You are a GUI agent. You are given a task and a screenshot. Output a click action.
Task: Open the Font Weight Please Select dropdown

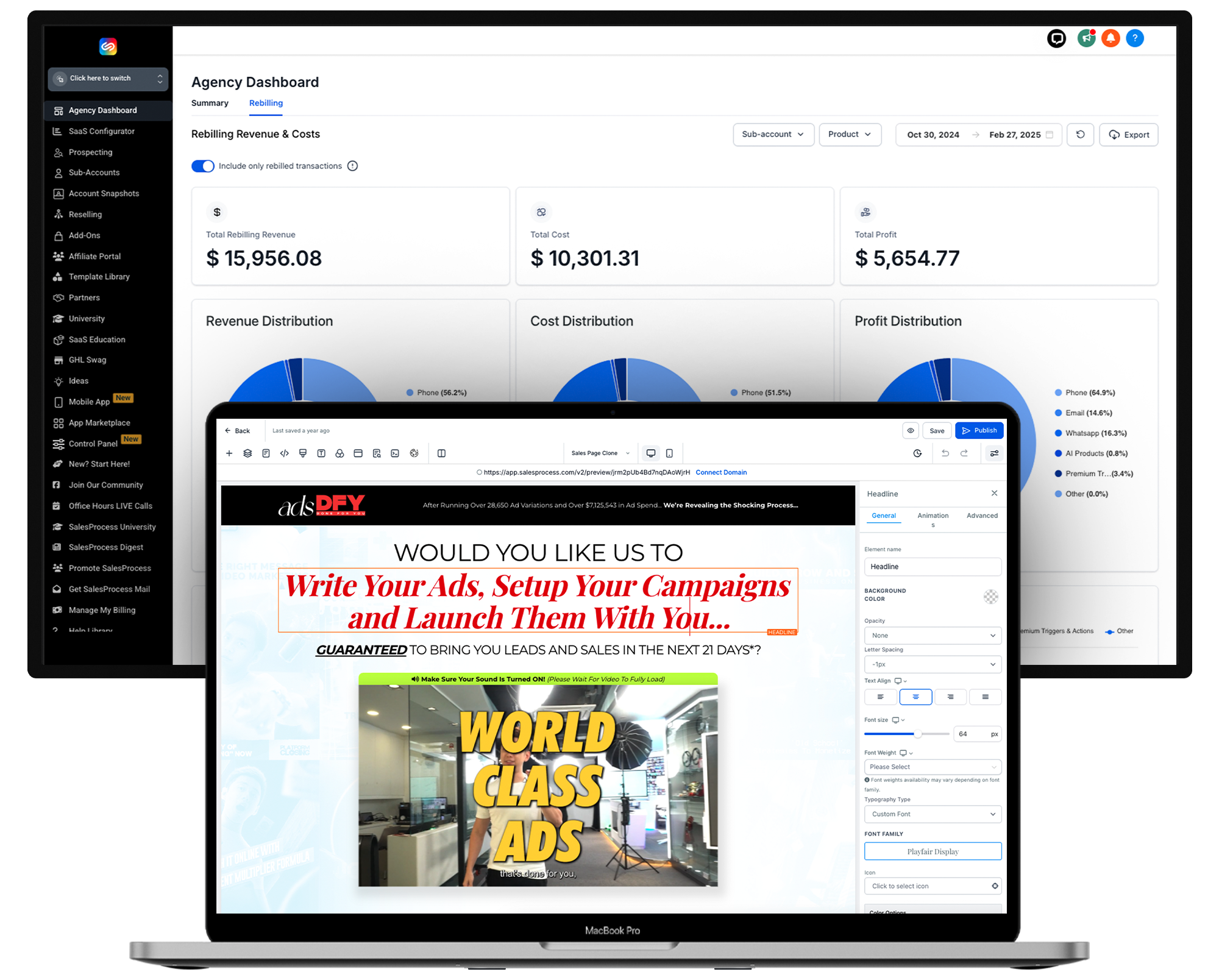(x=933, y=767)
